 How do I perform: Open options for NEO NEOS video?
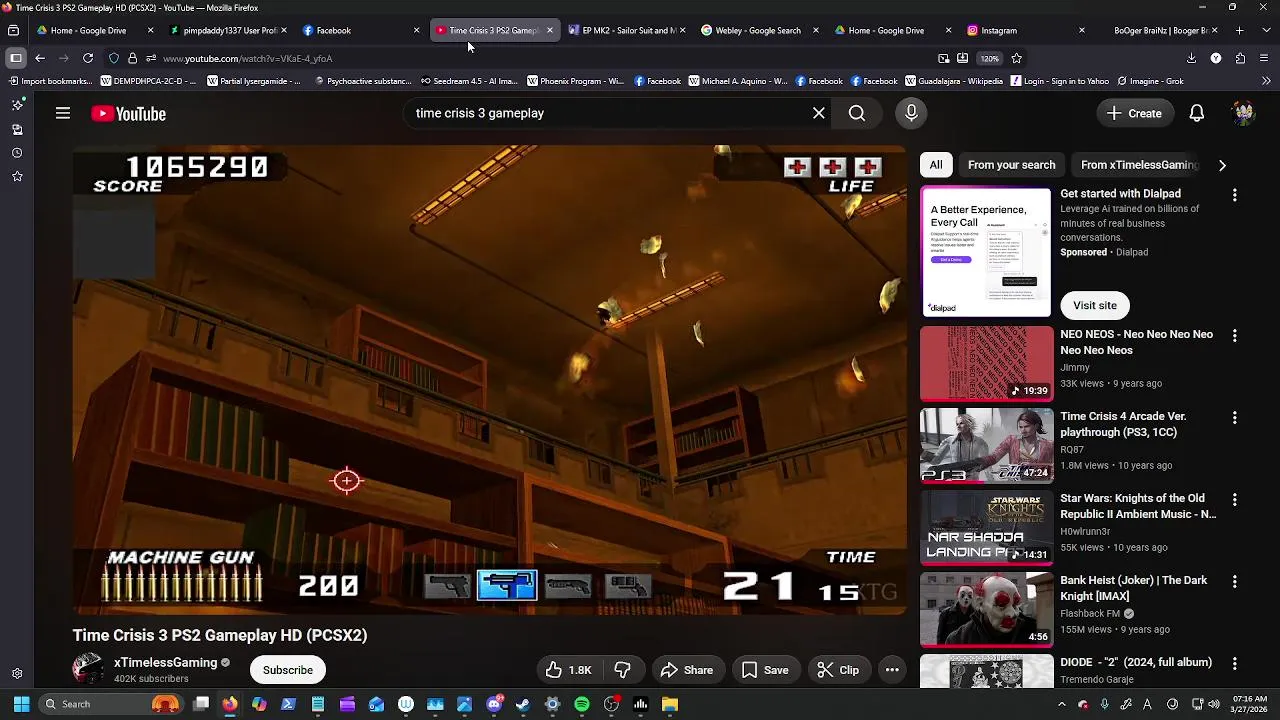(1235, 336)
